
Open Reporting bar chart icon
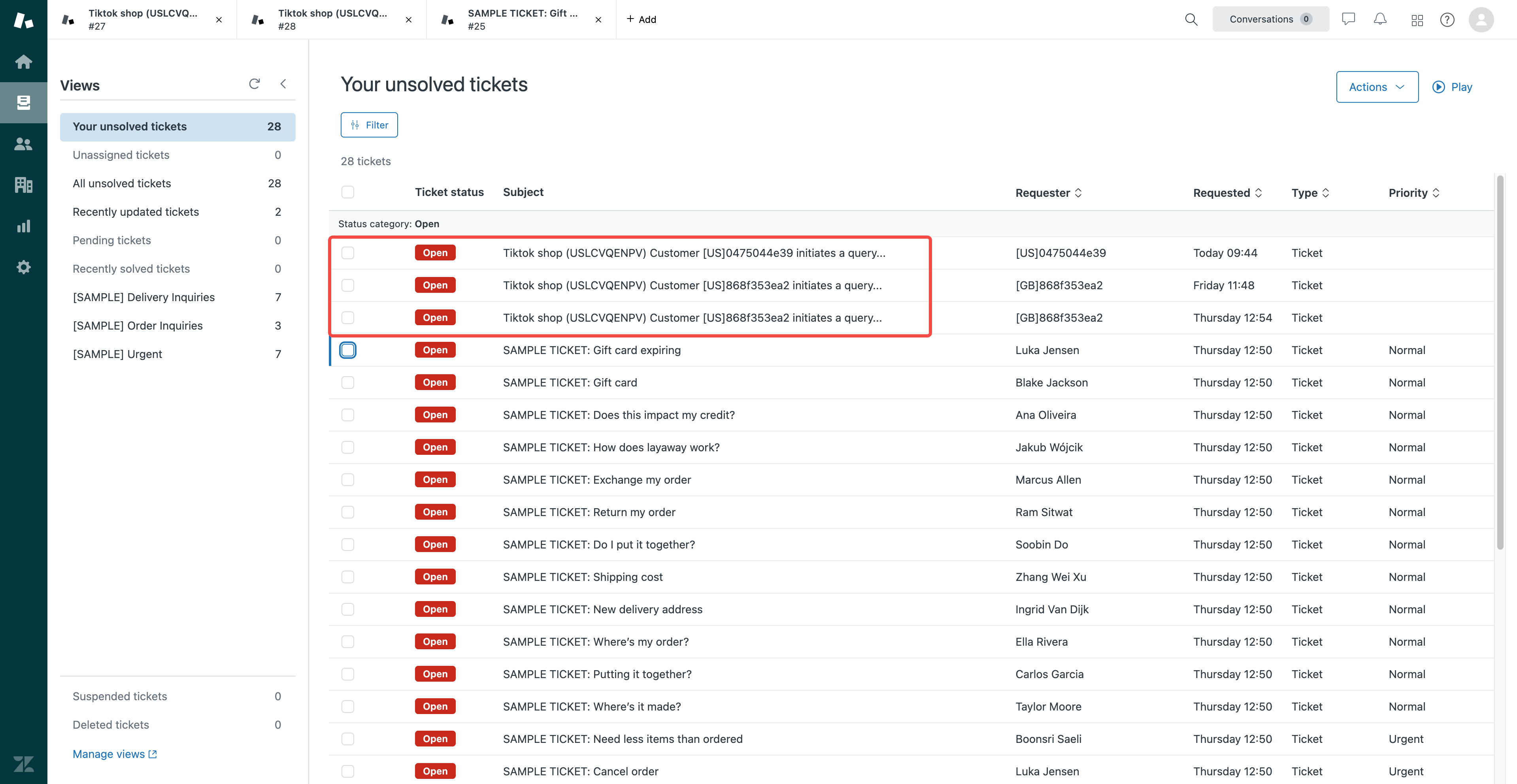pyautogui.click(x=24, y=226)
